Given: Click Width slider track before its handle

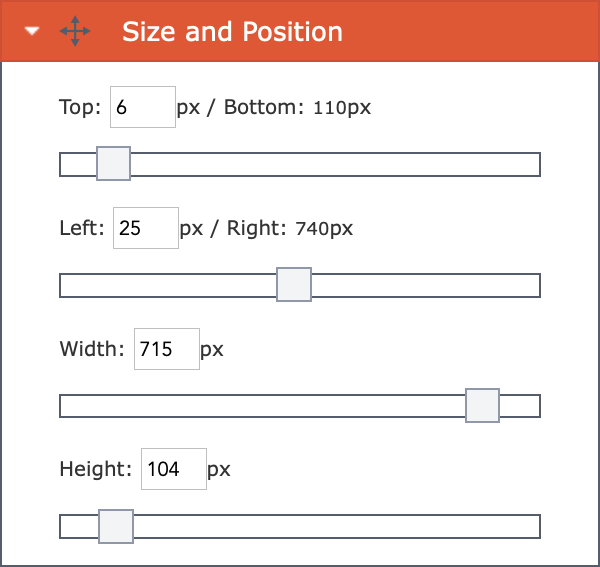Looking at the screenshot, I should (262, 406).
